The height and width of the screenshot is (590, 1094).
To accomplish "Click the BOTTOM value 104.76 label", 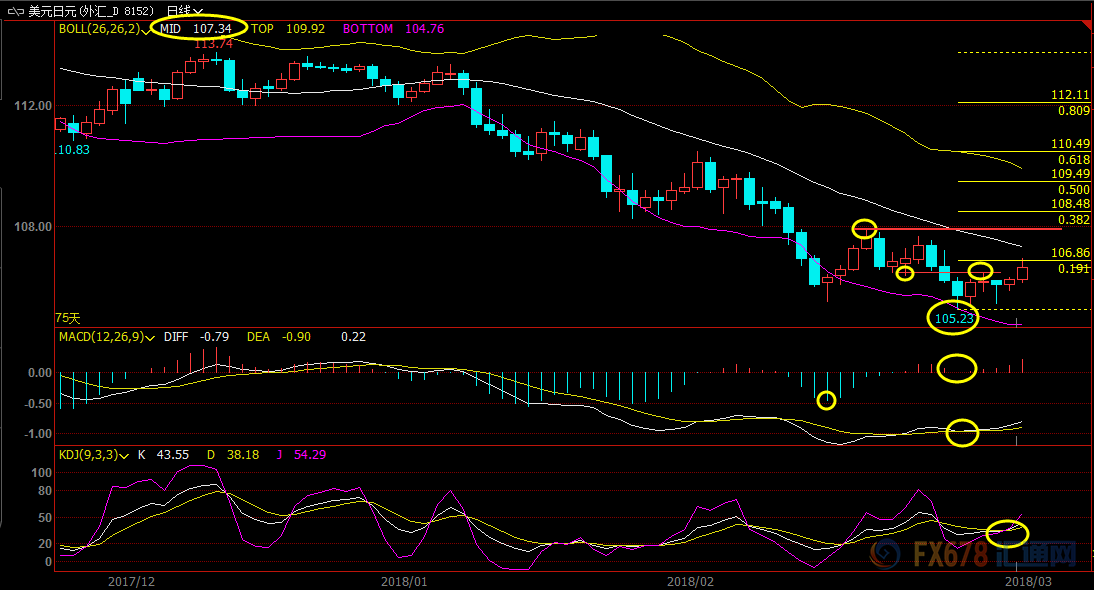I will click(425, 29).
